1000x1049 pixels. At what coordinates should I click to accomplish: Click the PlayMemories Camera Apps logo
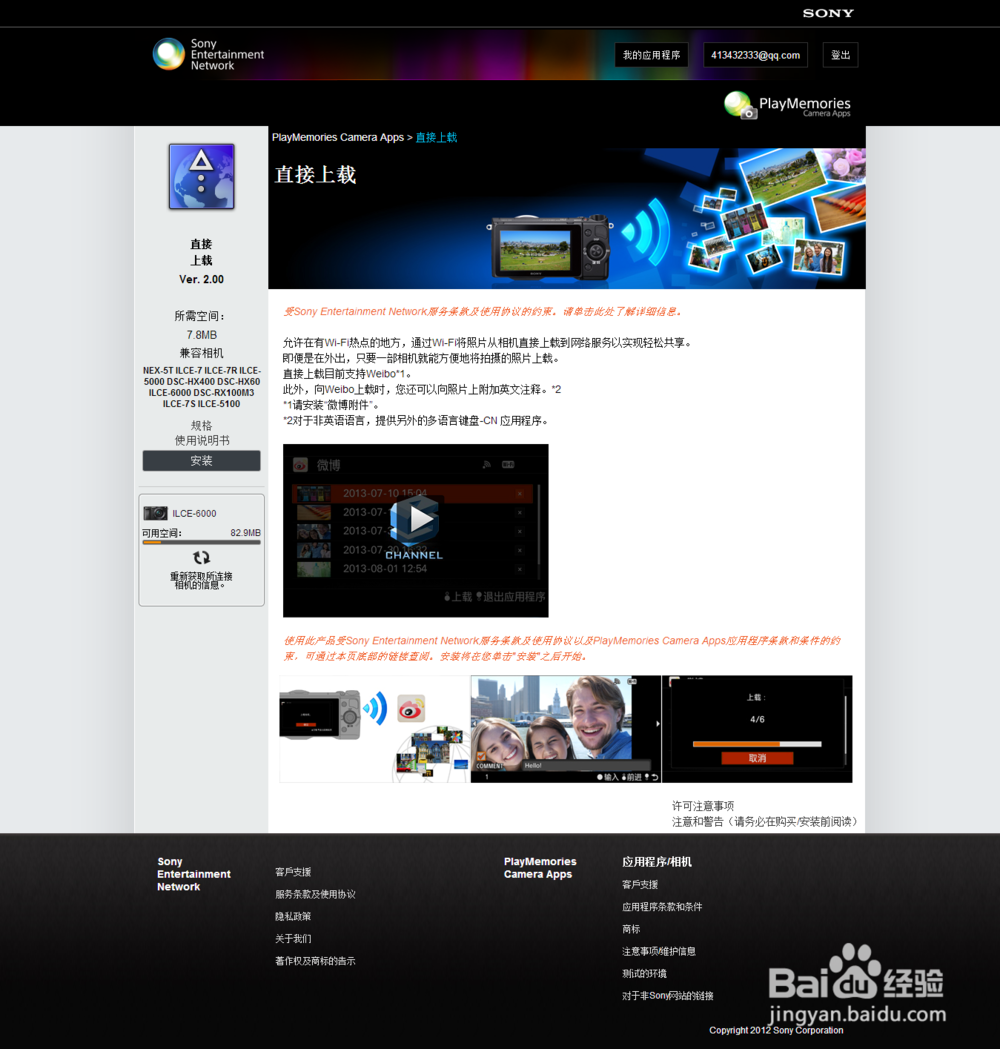pos(787,105)
